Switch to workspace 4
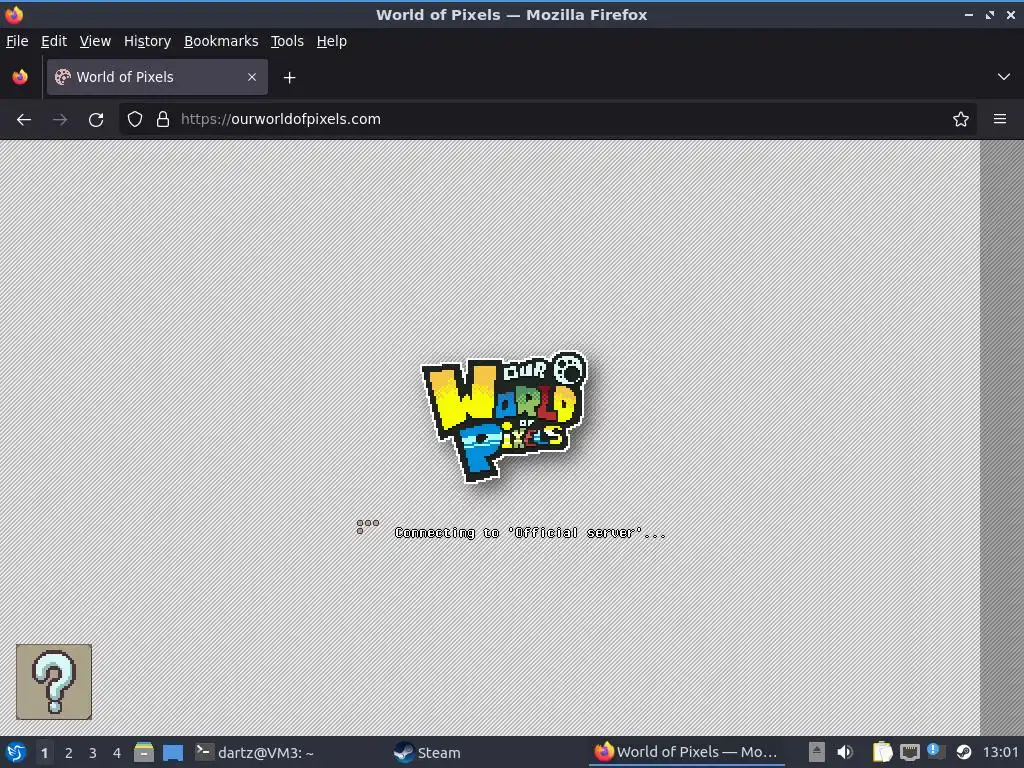Image resolution: width=1024 pixels, height=768 pixels. pyautogui.click(x=117, y=753)
